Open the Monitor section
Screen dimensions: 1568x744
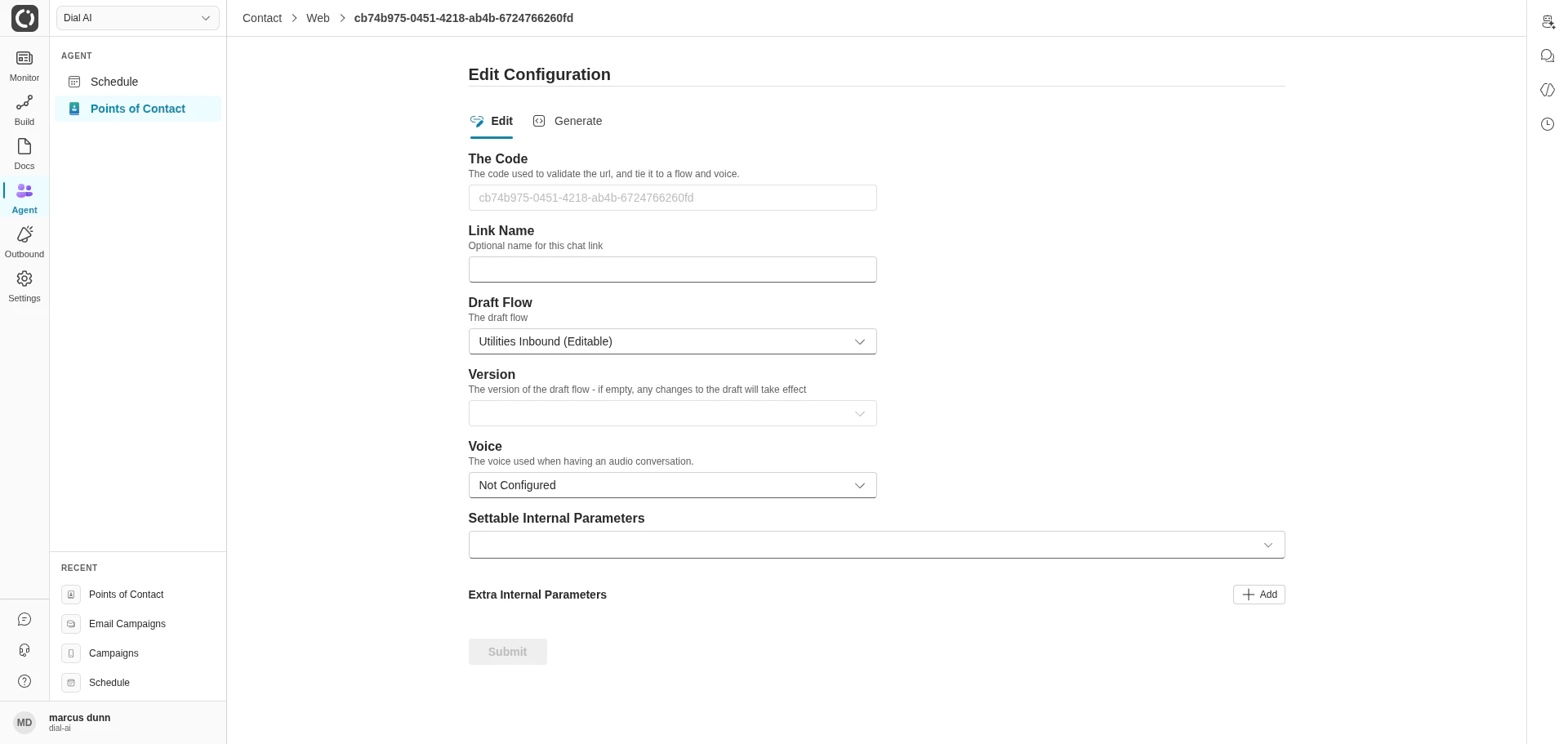pos(24,66)
